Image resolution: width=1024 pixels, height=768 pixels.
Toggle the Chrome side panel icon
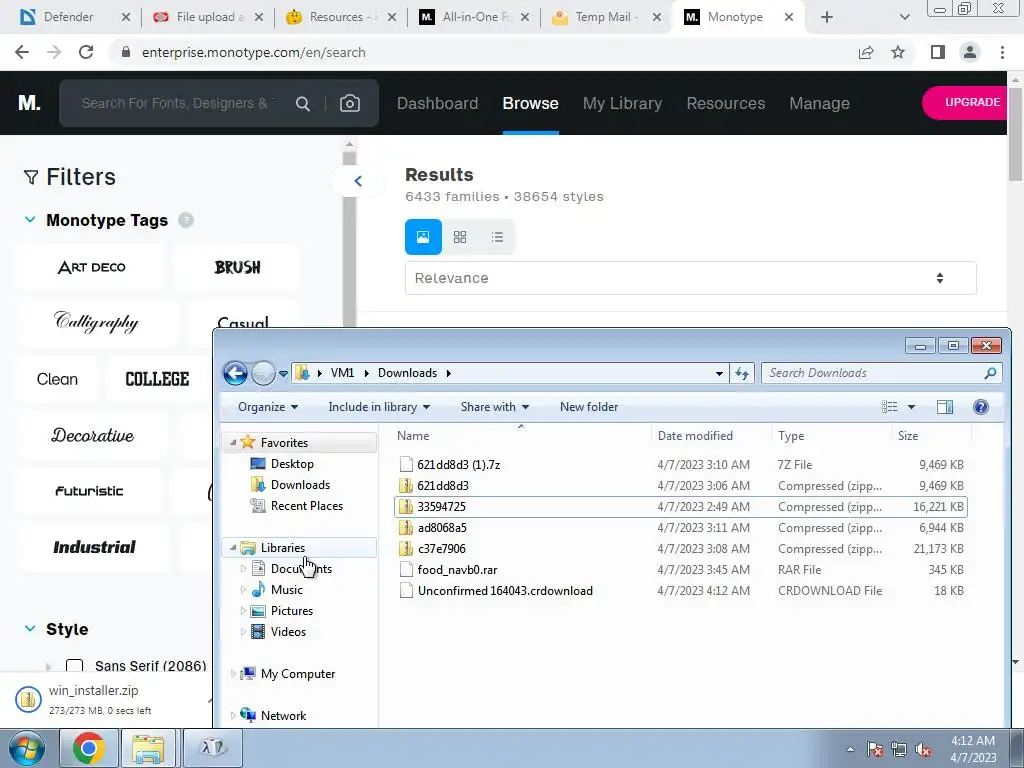(x=938, y=52)
